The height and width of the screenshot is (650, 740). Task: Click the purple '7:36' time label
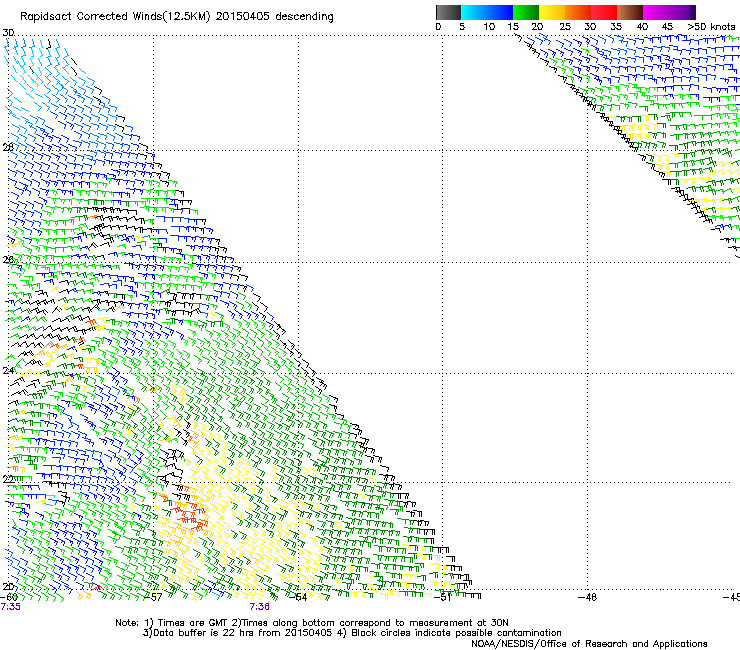(260, 607)
